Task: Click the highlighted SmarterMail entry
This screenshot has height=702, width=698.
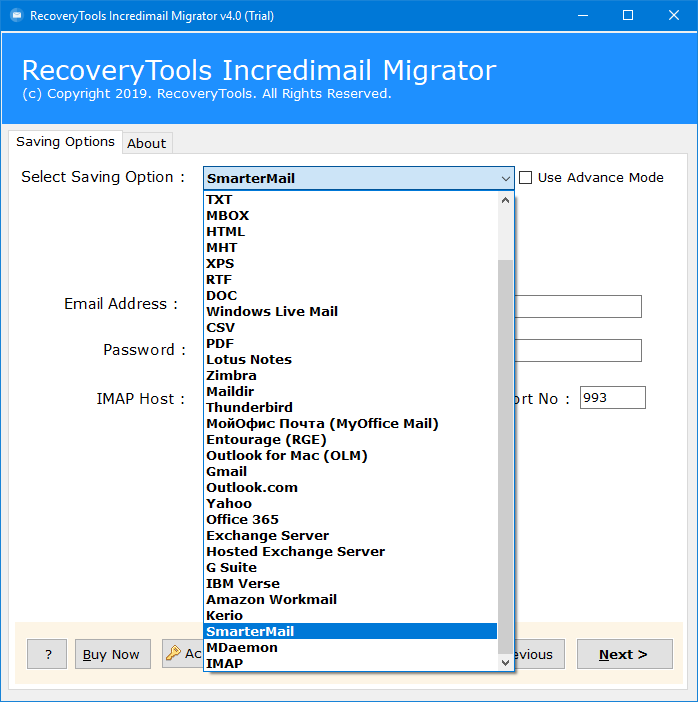Action: coord(351,631)
